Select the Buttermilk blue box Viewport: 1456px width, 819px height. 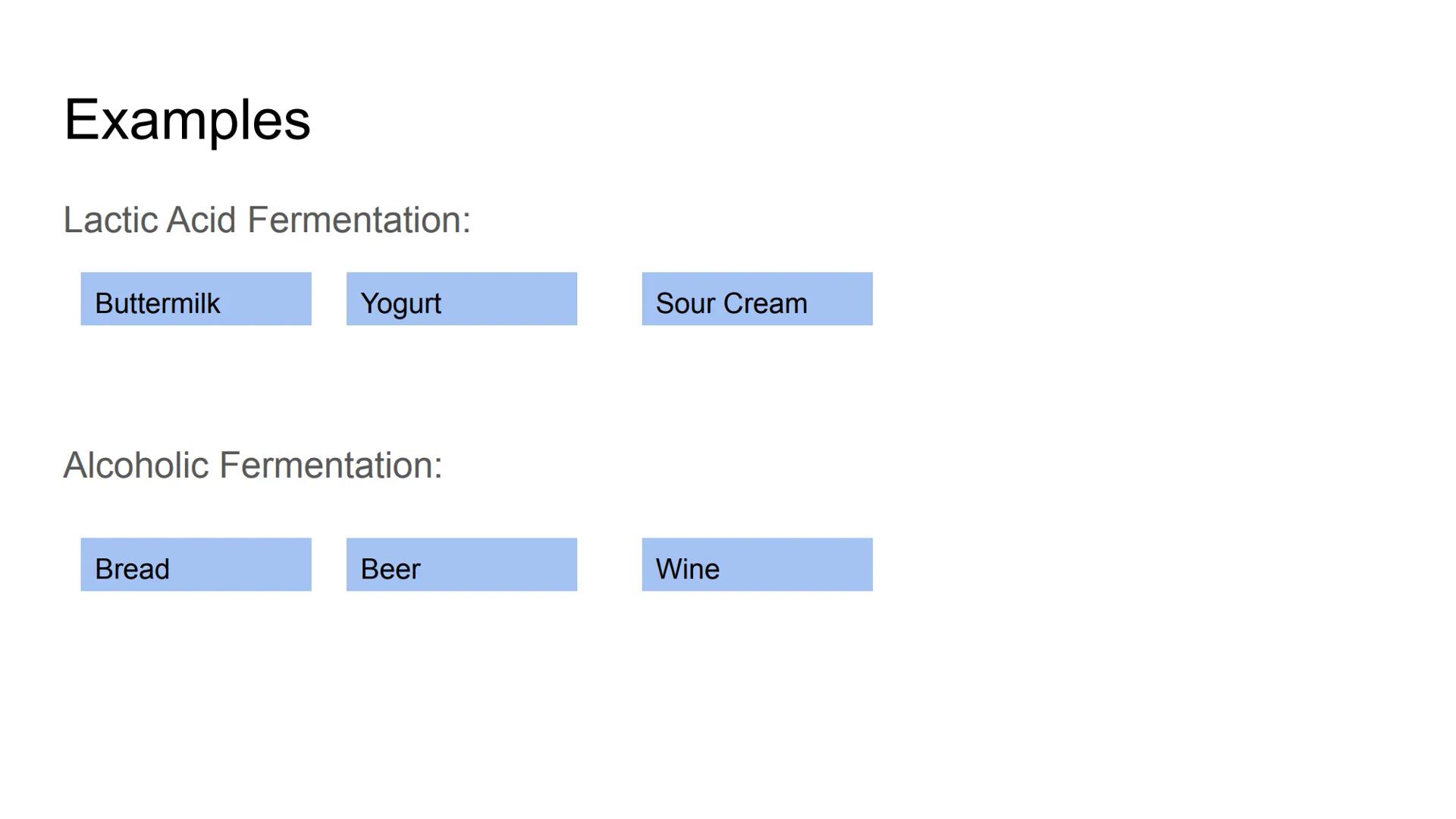pyautogui.click(x=196, y=299)
